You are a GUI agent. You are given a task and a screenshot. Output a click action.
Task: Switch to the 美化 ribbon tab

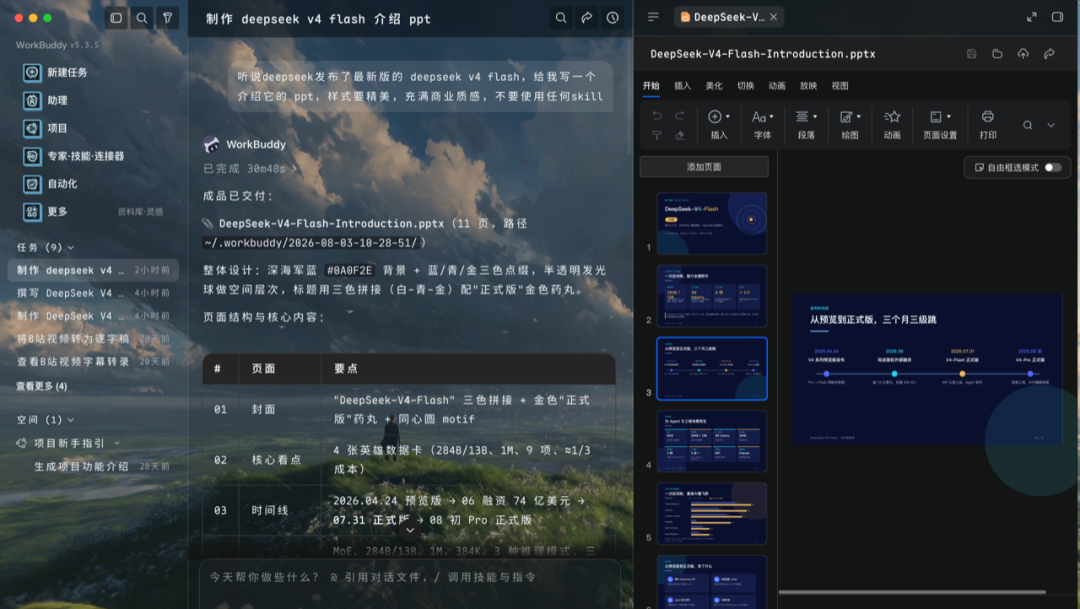coord(714,86)
